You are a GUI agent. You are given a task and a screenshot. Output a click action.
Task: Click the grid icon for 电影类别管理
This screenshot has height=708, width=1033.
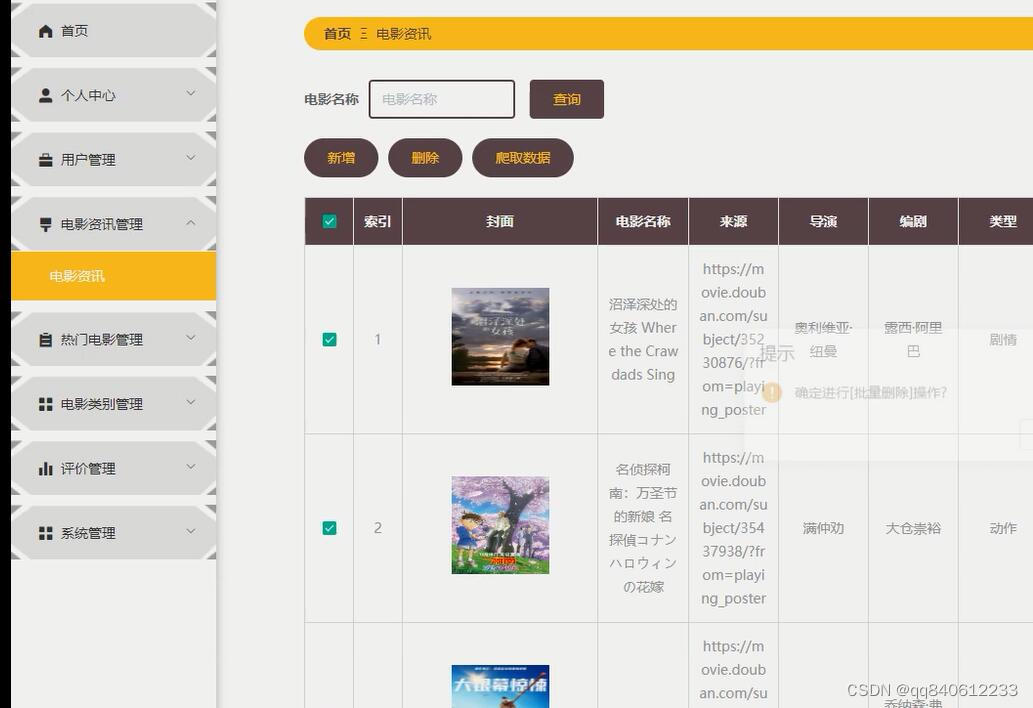pyautogui.click(x=45, y=404)
